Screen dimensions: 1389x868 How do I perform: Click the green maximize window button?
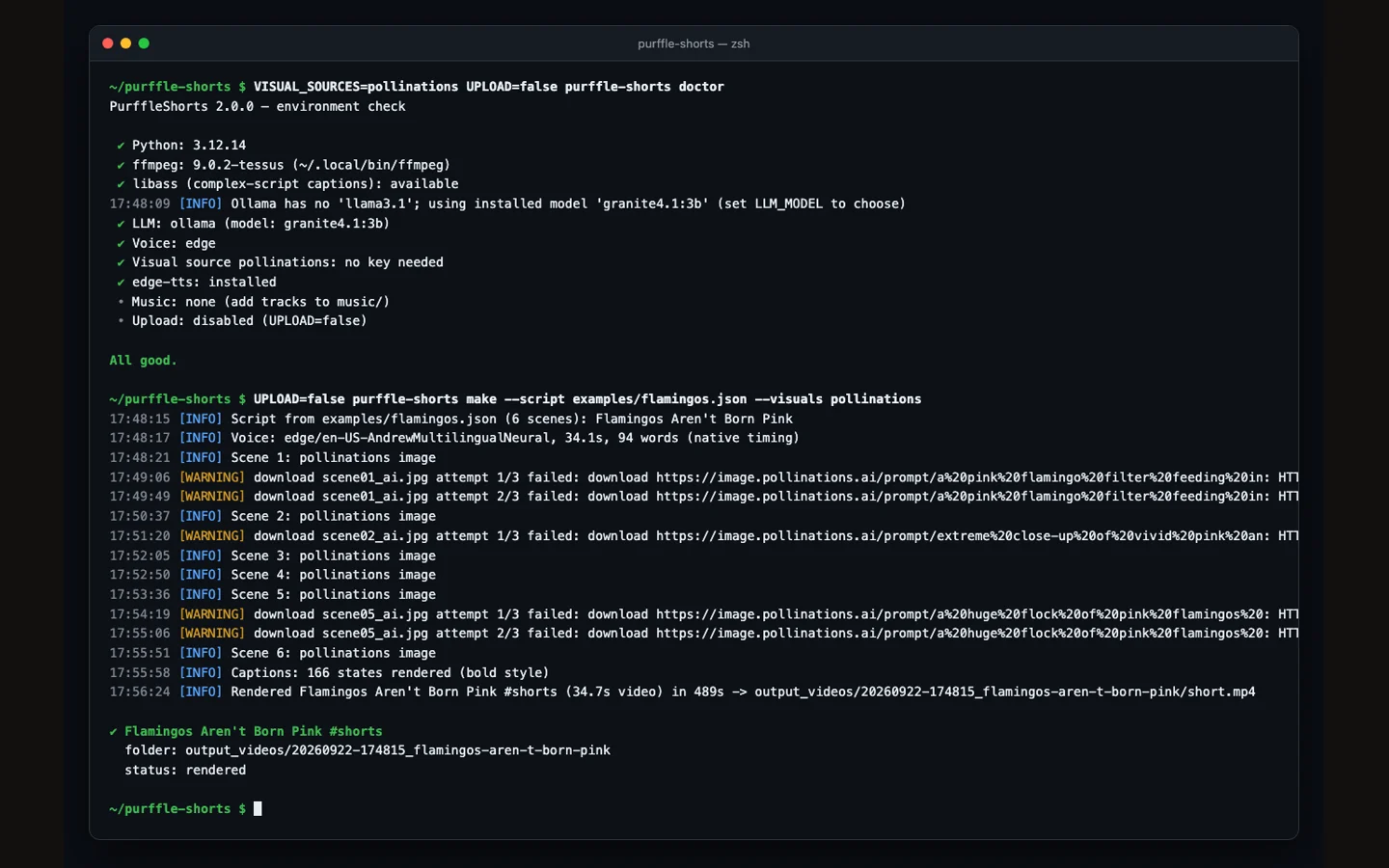[144, 43]
